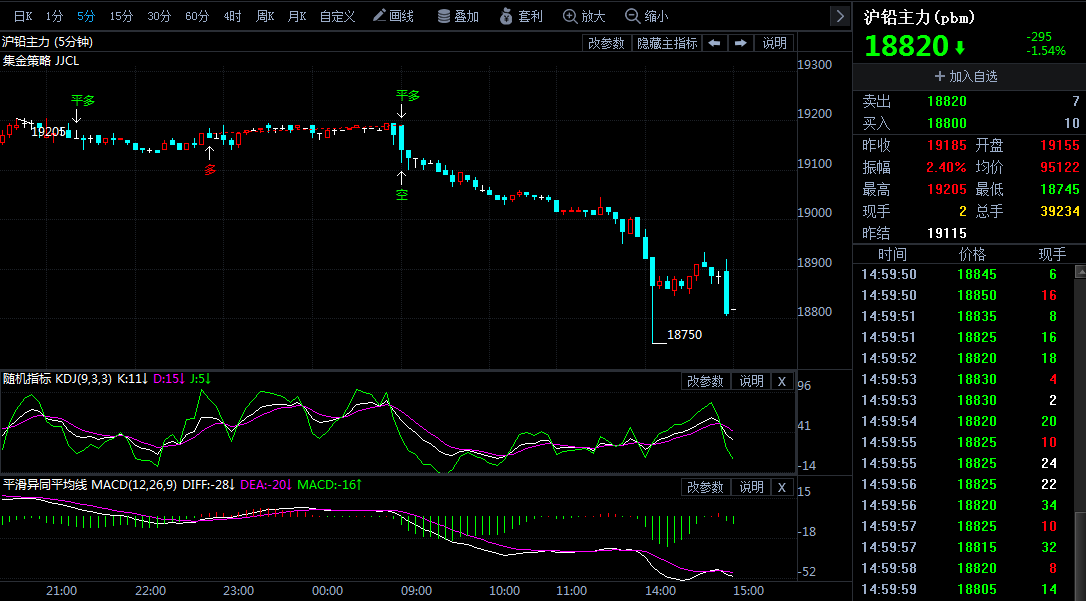Click the 缩小 zoom-out magnifier
Image resolution: width=1086 pixels, height=601 pixels.
pos(646,16)
